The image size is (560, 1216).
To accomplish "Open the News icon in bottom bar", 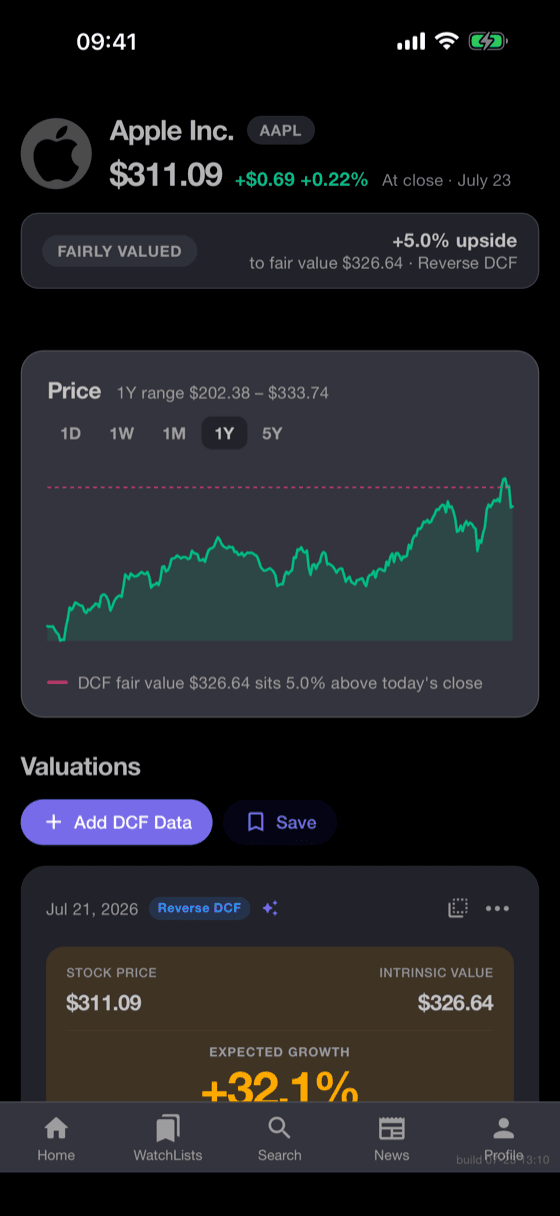I will click(x=392, y=1129).
